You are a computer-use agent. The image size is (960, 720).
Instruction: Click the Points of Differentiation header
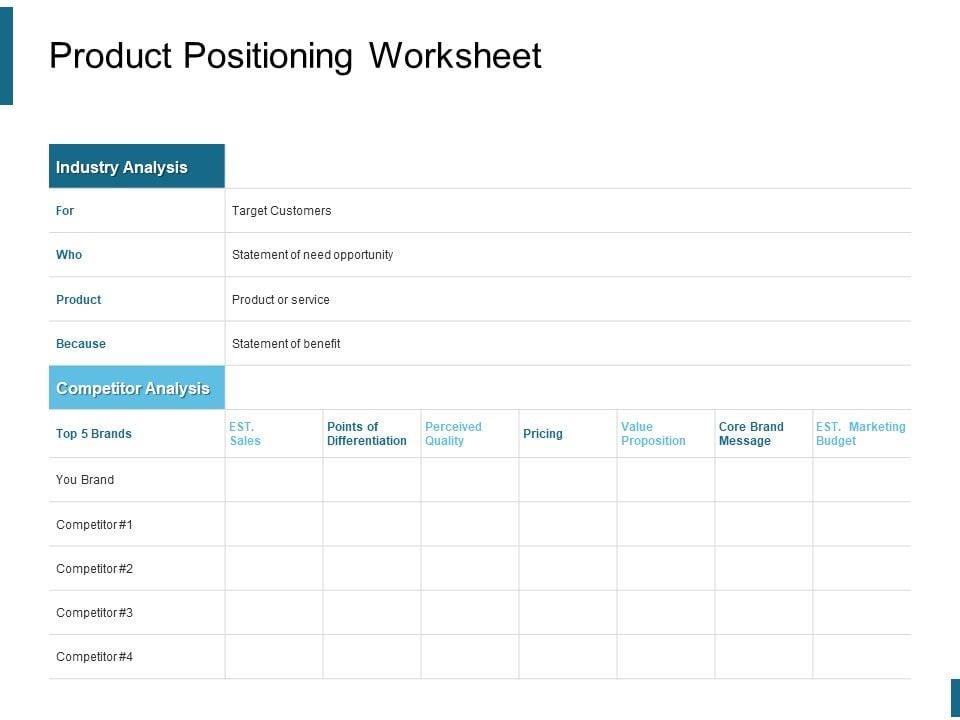[367, 434]
